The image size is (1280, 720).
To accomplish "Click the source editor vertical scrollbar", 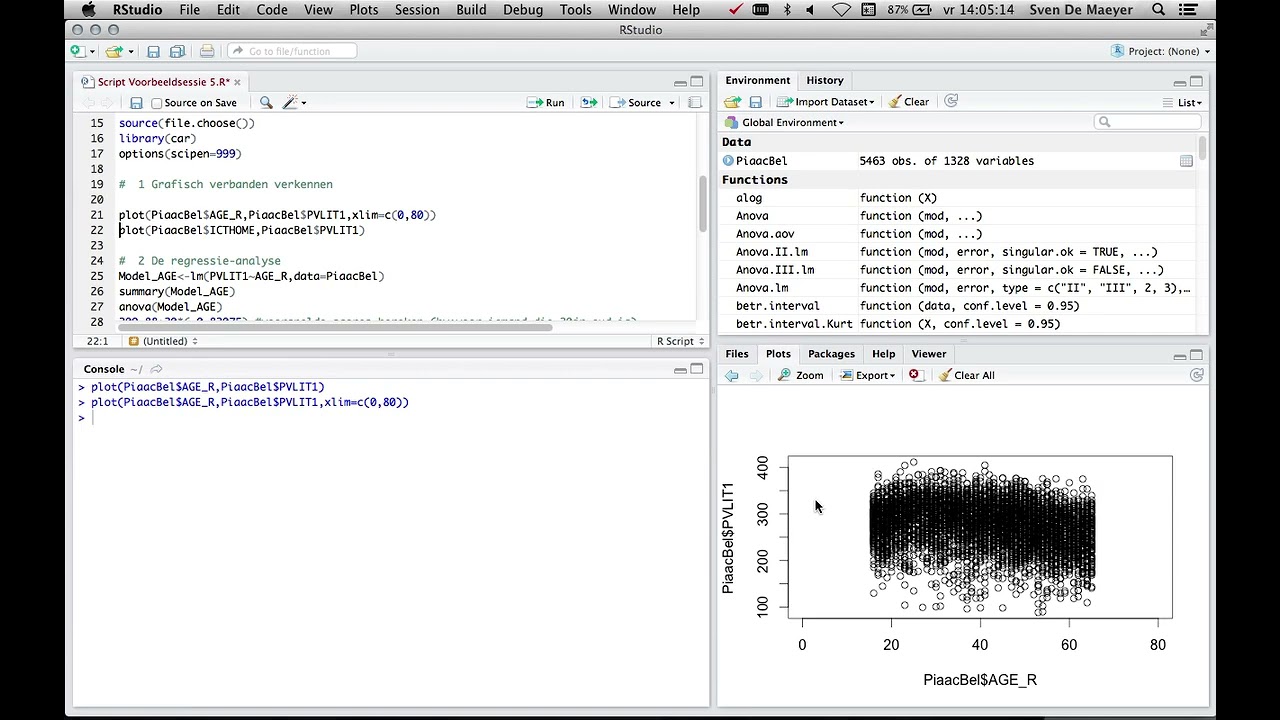I will click(702, 204).
